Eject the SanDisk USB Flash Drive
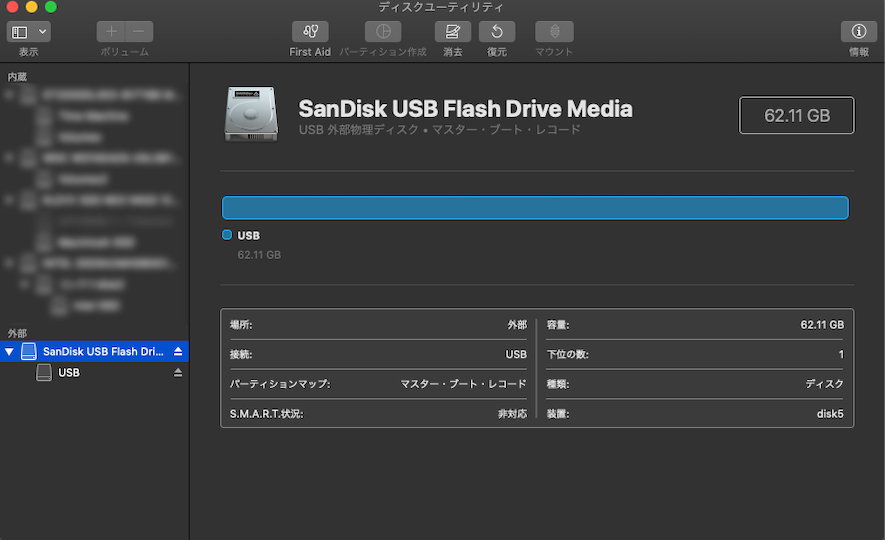Screen dimensions: 885x540 click(x=178, y=352)
